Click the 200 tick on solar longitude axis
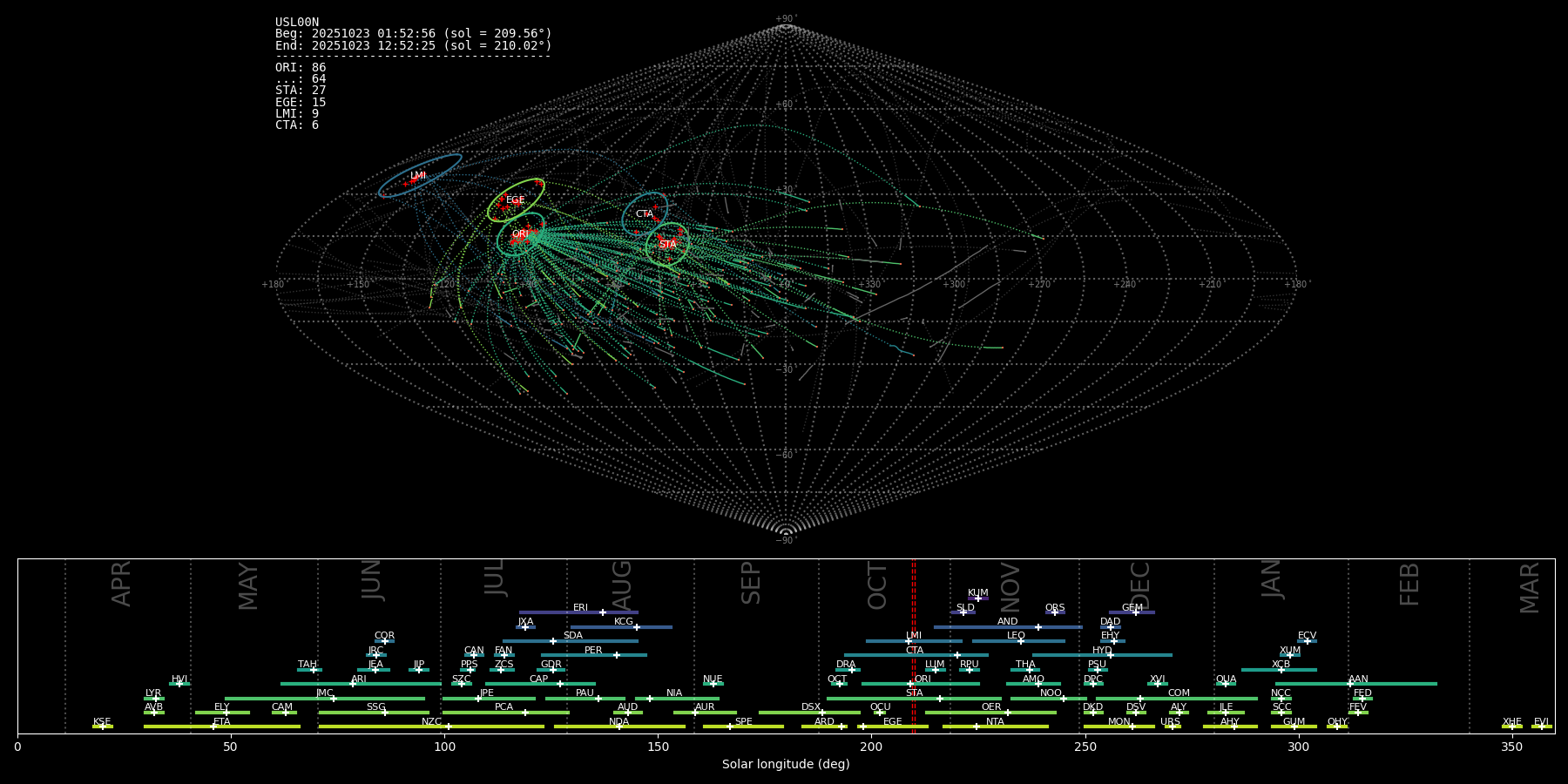This screenshot has height=784, width=1568. point(871,747)
